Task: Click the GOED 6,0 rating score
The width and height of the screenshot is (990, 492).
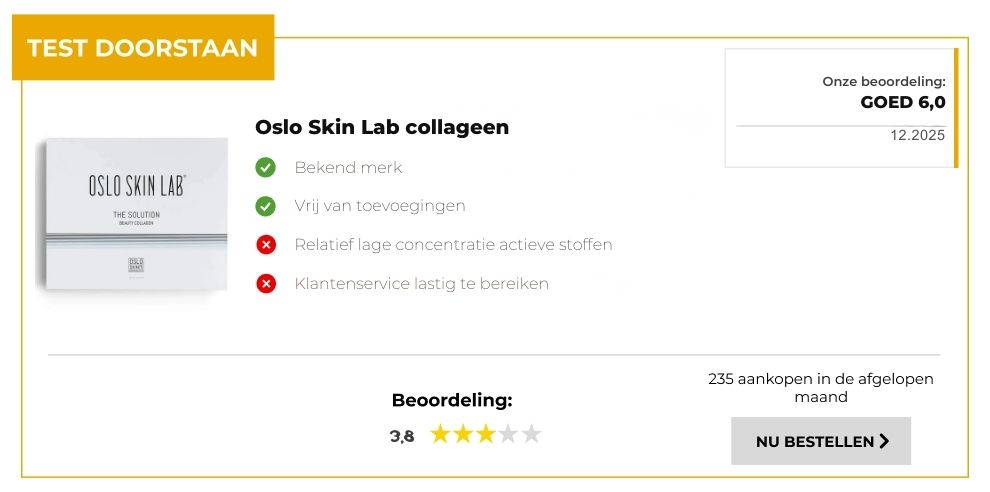Action: click(x=902, y=102)
